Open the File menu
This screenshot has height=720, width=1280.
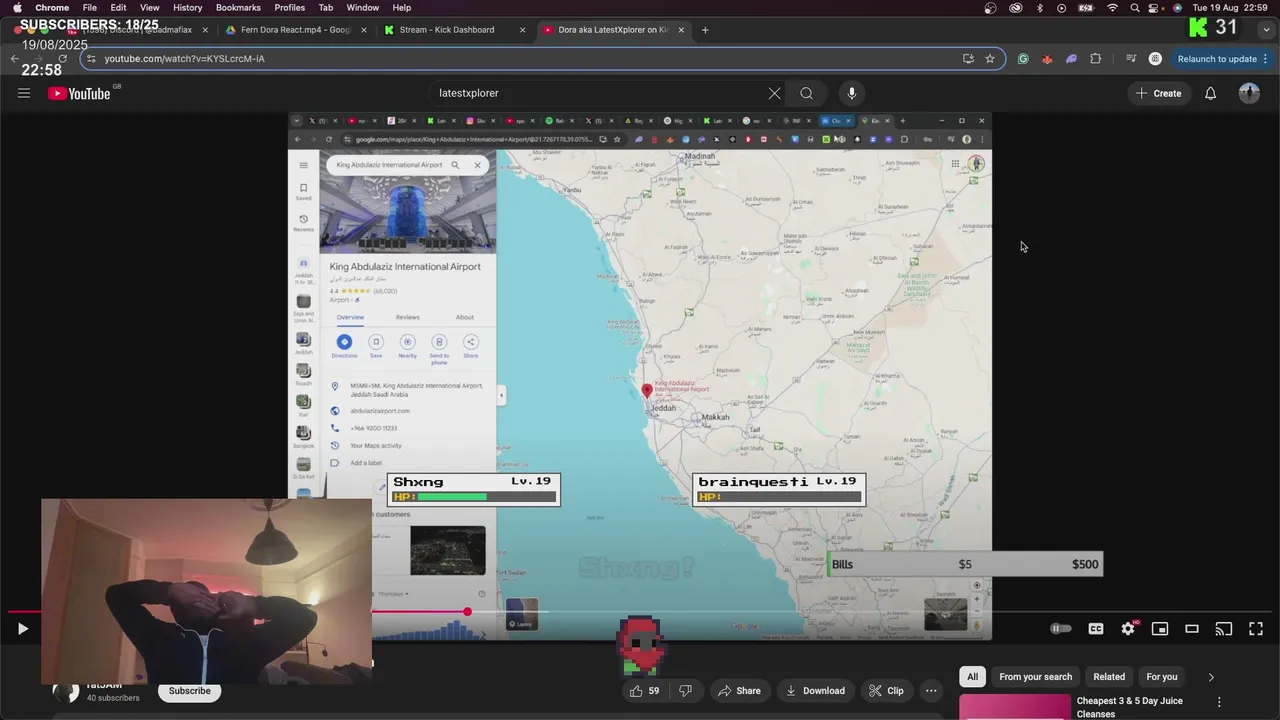(x=90, y=8)
